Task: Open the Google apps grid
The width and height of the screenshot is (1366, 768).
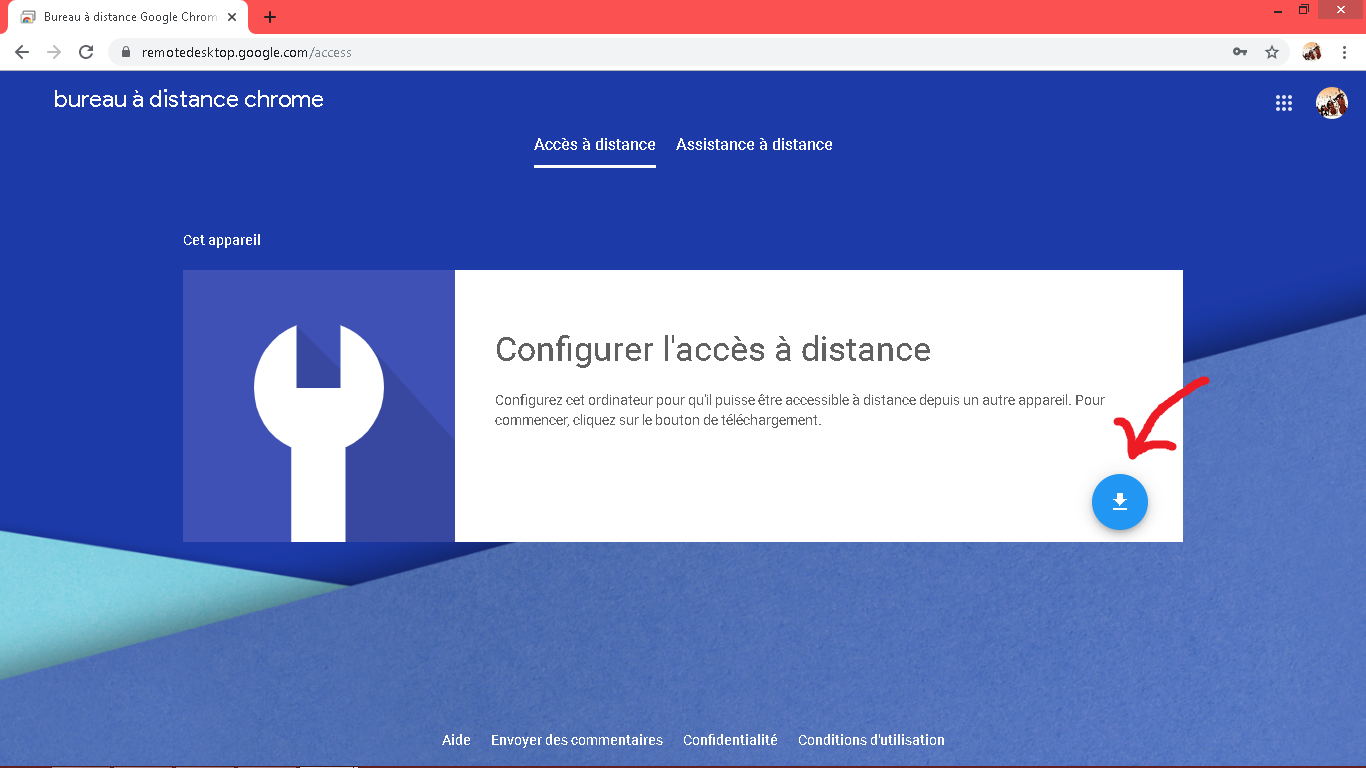Action: click(1284, 103)
